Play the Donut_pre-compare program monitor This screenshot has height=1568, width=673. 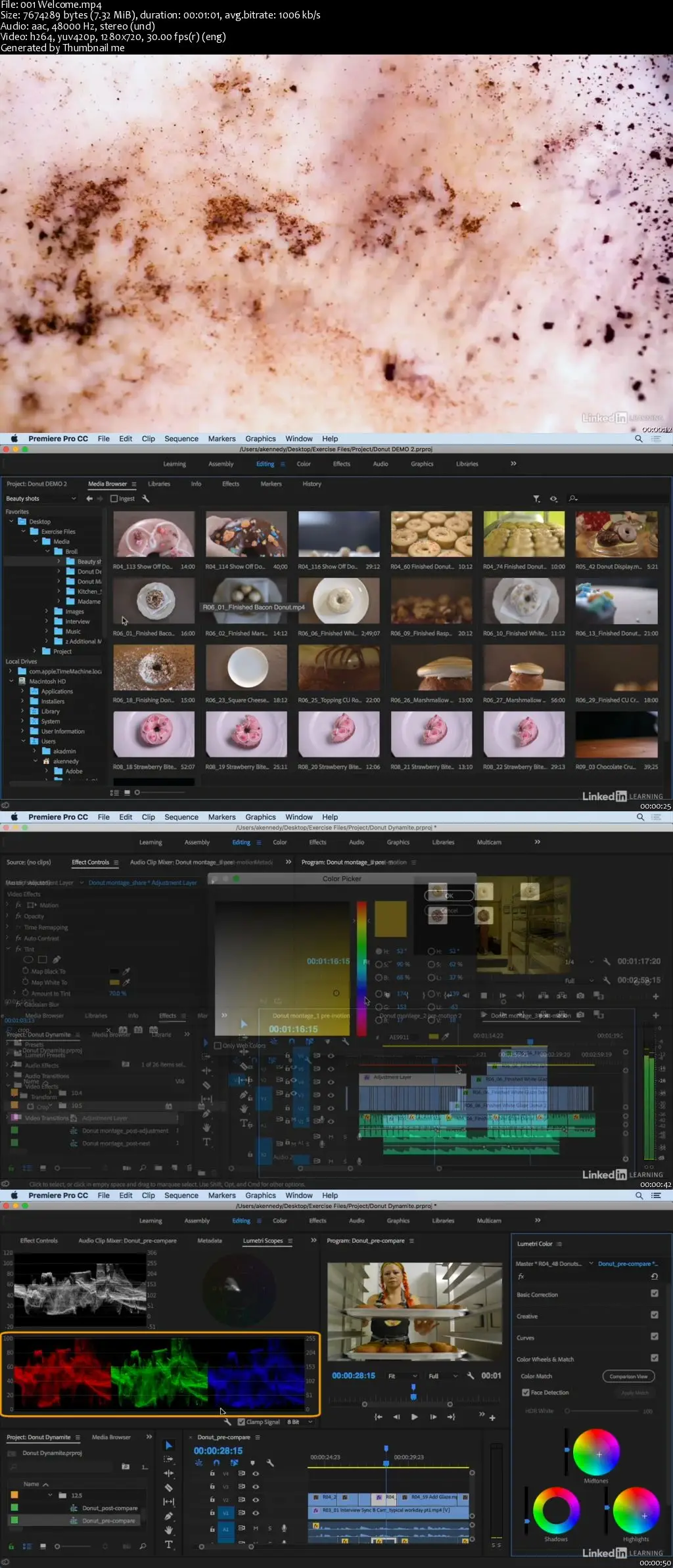click(414, 1417)
